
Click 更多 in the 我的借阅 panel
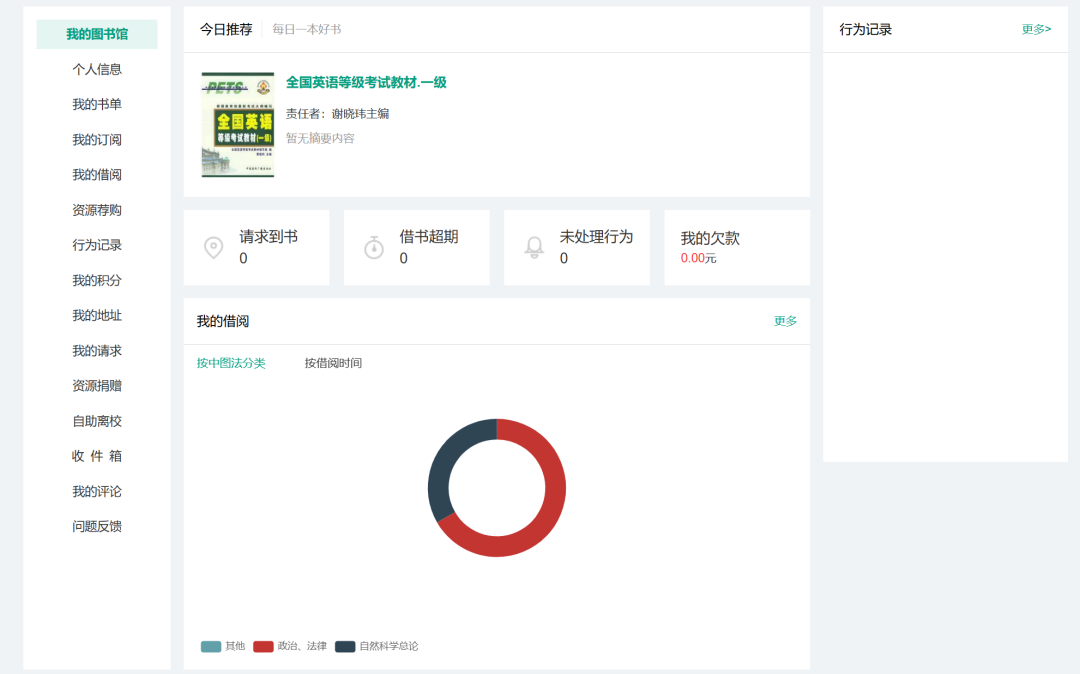[784, 321]
